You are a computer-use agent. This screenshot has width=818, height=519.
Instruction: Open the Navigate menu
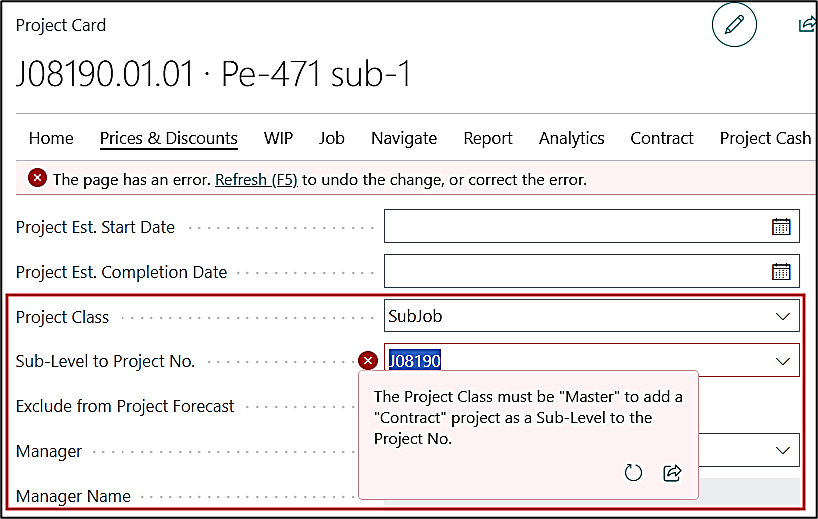pos(404,138)
